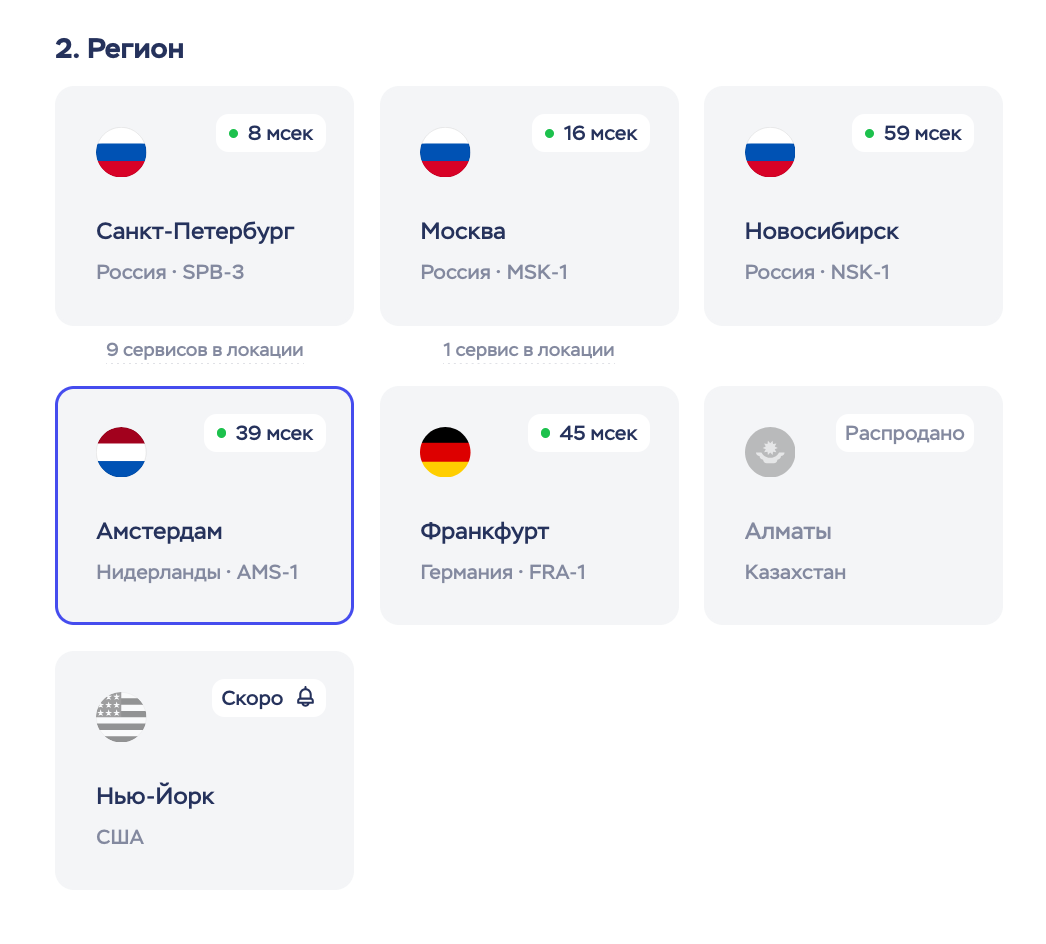
Task: Click the bell notification icon for New York
Action: pos(305,698)
